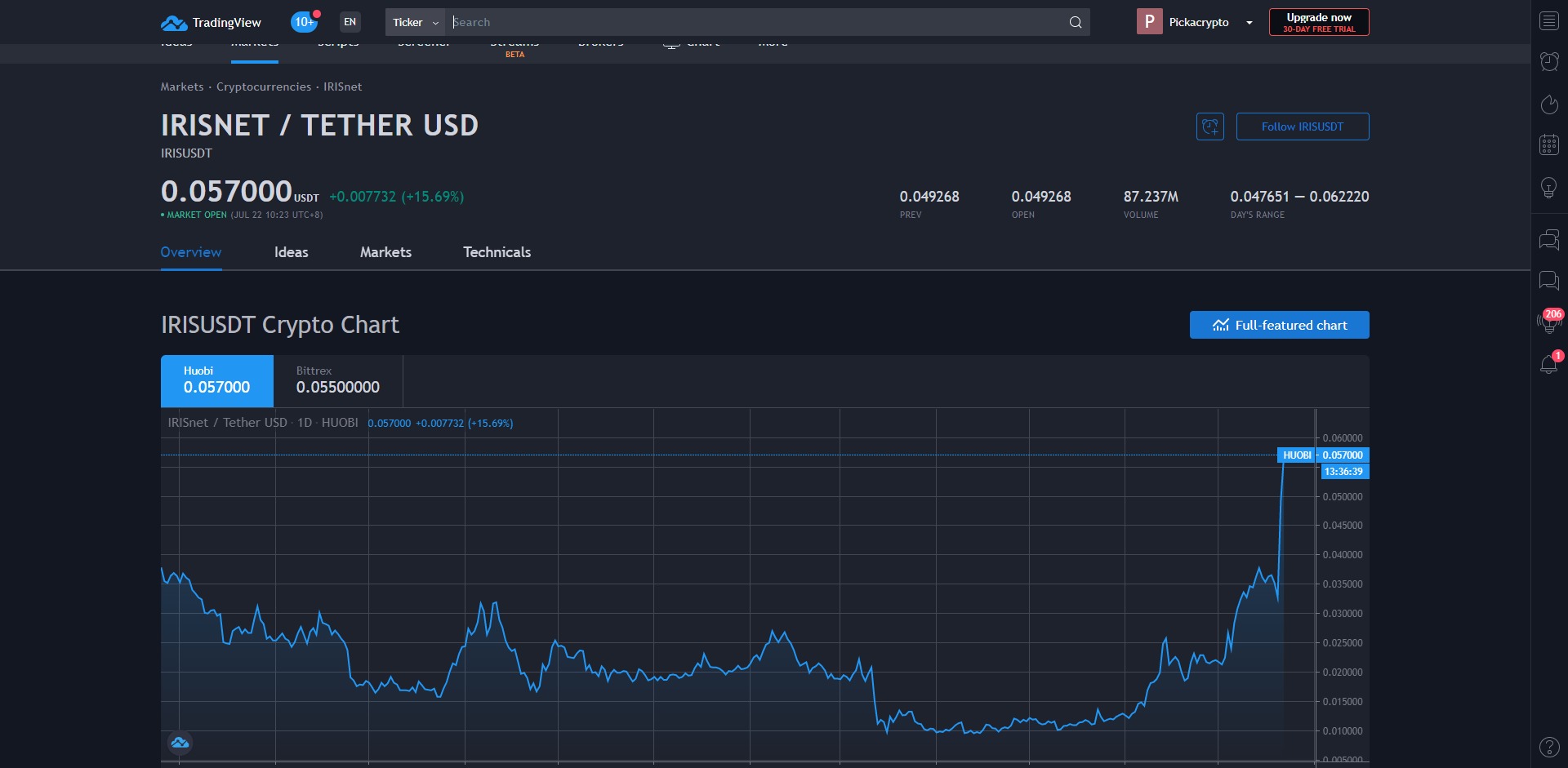Click the +0.007732 (+15.69%) change text
The height and width of the screenshot is (768, 1568).
(397, 197)
